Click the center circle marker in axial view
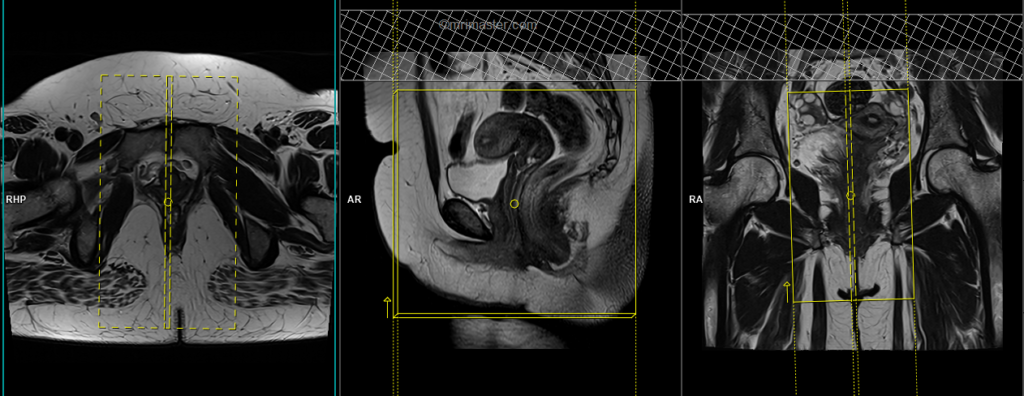 [168, 202]
